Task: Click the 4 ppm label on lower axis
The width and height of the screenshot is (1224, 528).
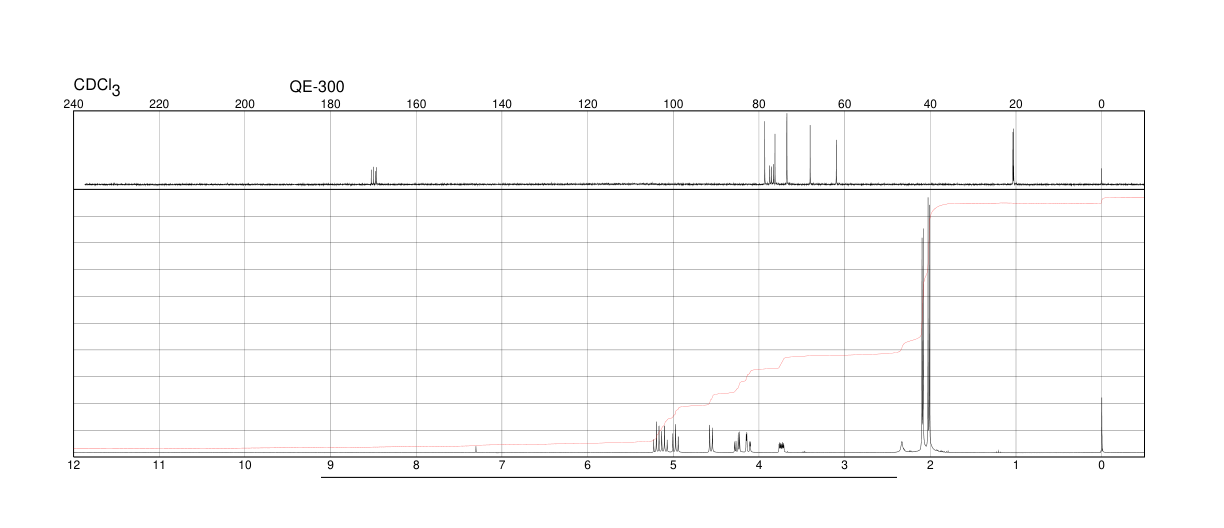Action: 759,465
